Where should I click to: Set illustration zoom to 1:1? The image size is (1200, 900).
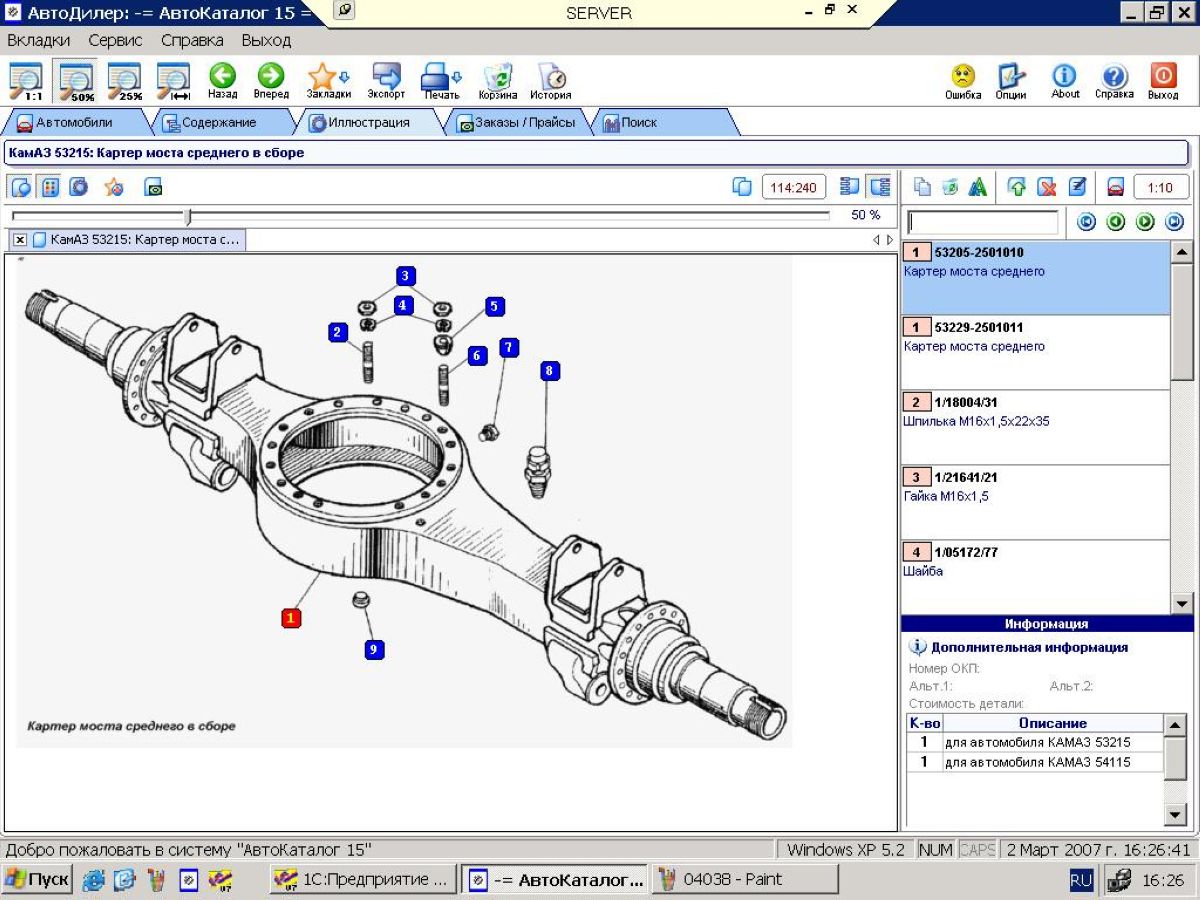coord(26,82)
